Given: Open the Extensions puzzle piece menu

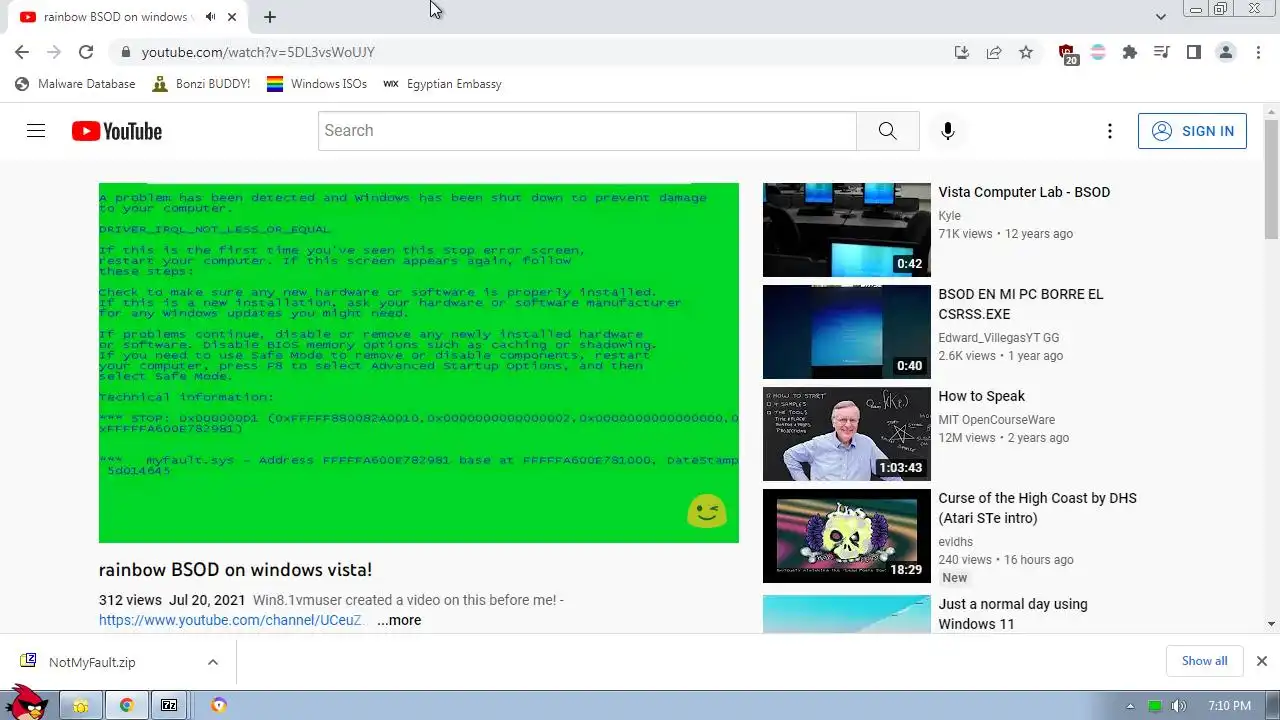Looking at the screenshot, I should [x=1130, y=52].
